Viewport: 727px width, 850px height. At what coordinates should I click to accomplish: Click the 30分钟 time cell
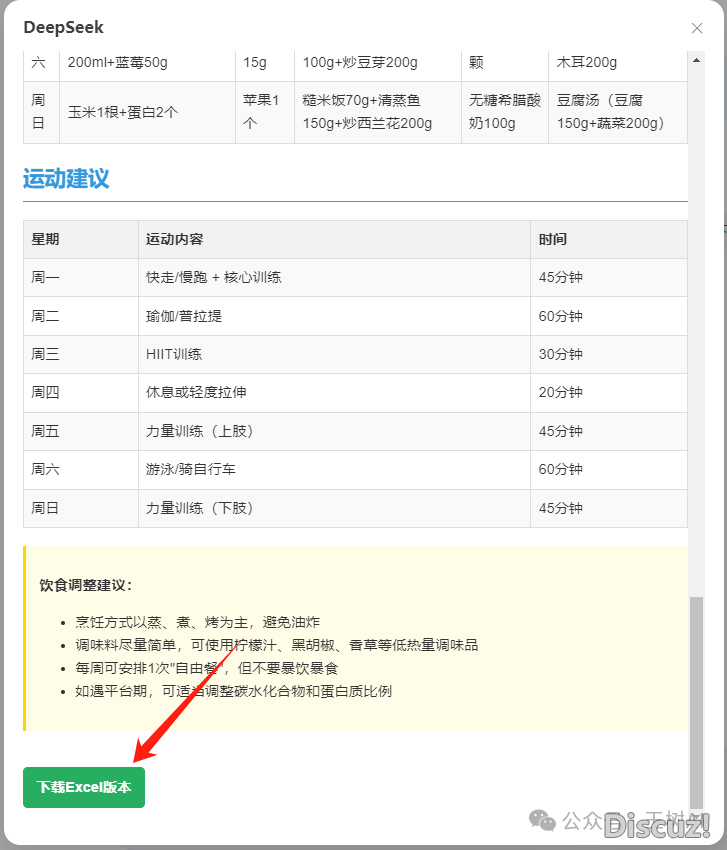pos(609,355)
